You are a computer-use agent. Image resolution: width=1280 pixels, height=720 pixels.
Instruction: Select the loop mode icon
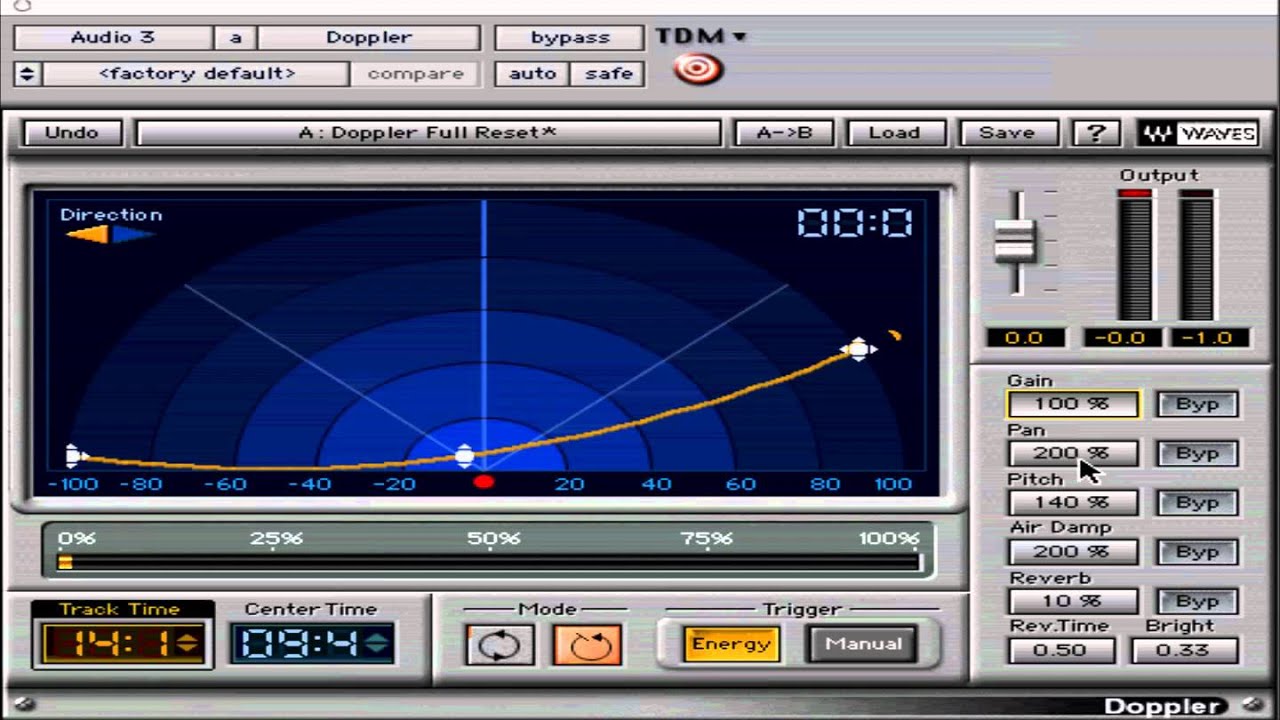tap(500, 645)
